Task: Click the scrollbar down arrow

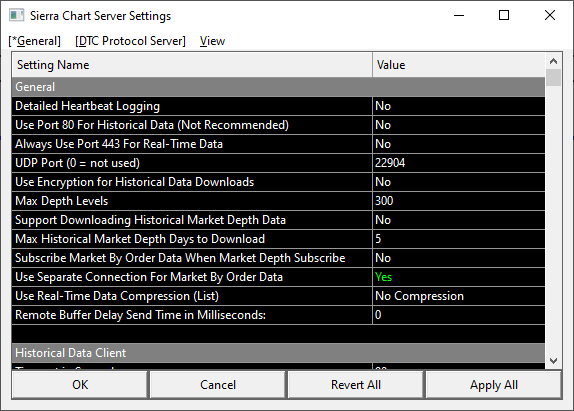Action: 554,361
